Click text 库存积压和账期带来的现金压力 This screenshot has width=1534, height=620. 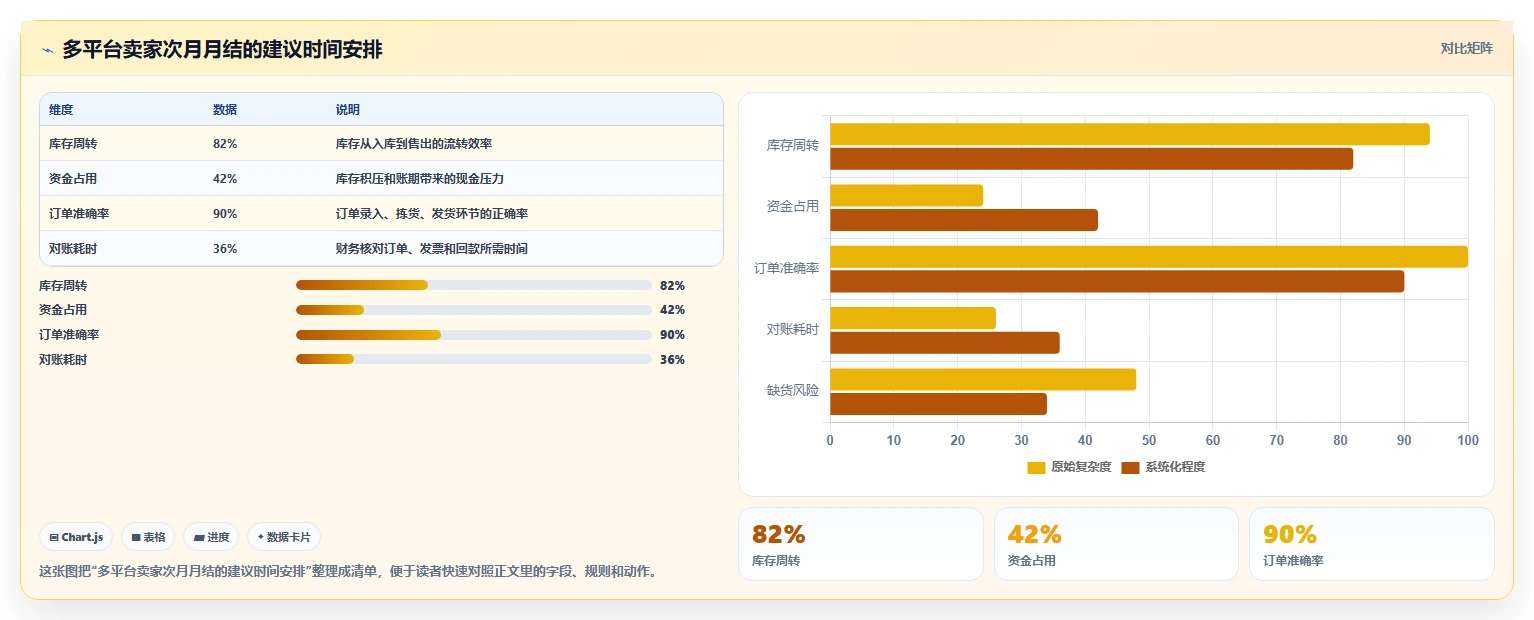420,179
